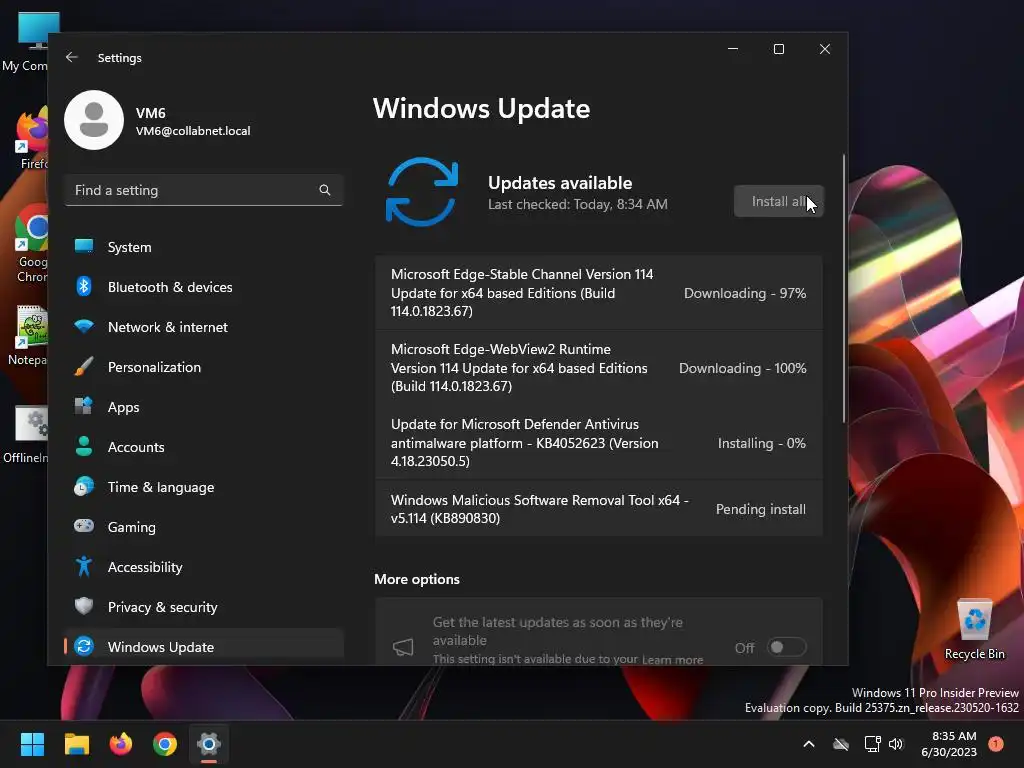Open File Explorer from the taskbar

pyautogui.click(x=76, y=744)
